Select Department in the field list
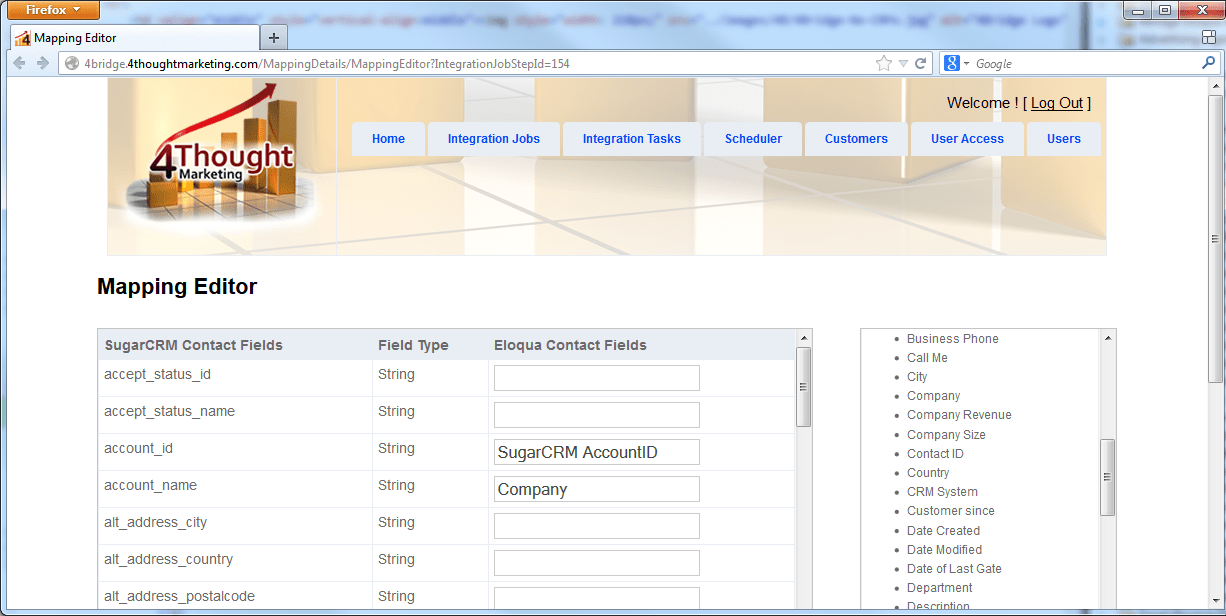This screenshot has height=616, width=1226. (x=939, y=588)
